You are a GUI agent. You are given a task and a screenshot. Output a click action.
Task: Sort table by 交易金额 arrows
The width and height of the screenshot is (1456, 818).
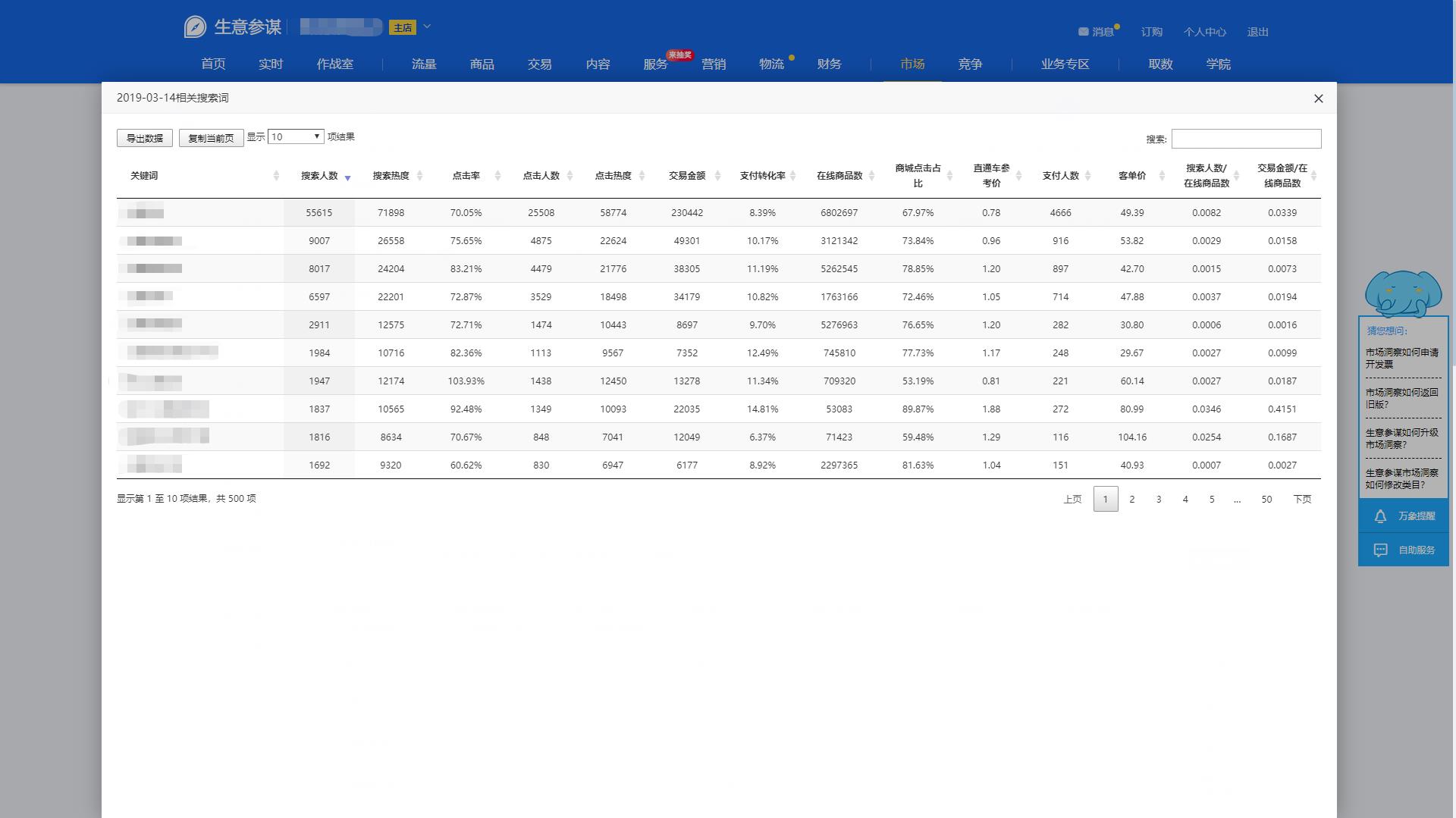tap(717, 176)
